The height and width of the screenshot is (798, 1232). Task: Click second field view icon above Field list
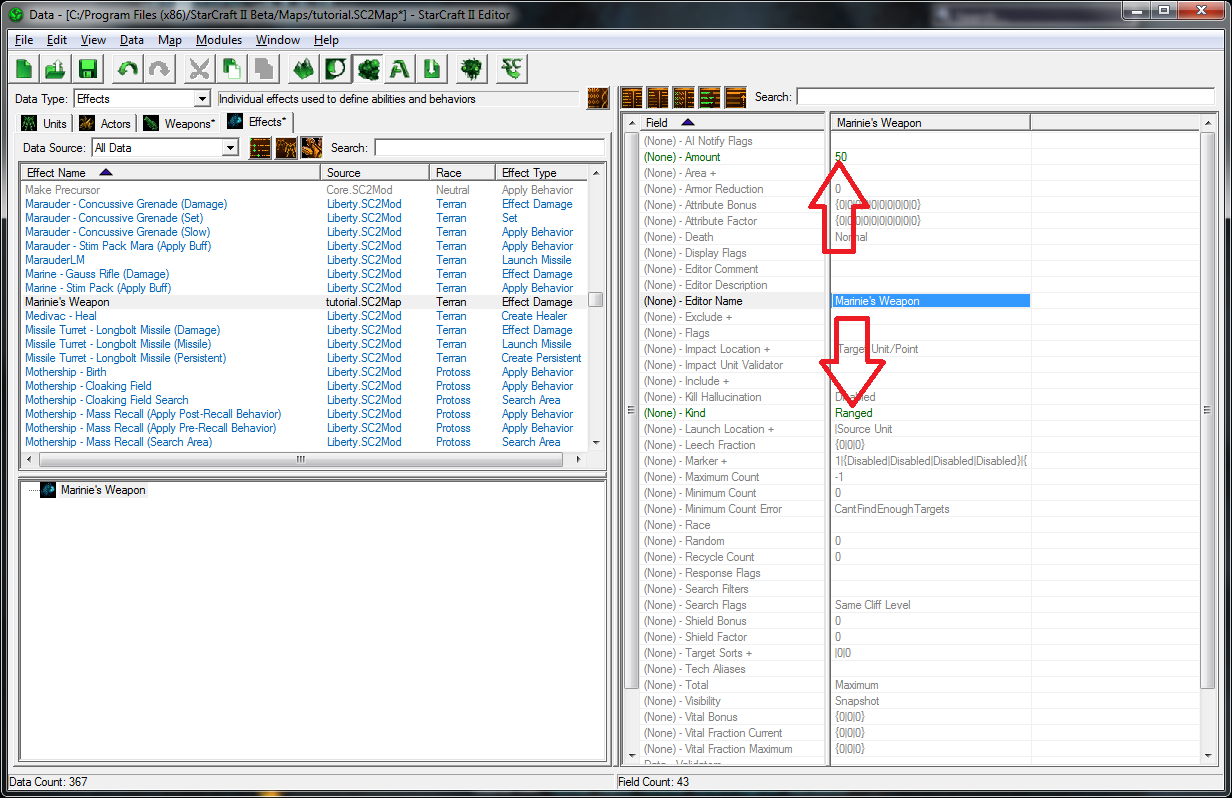pos(658,97)
